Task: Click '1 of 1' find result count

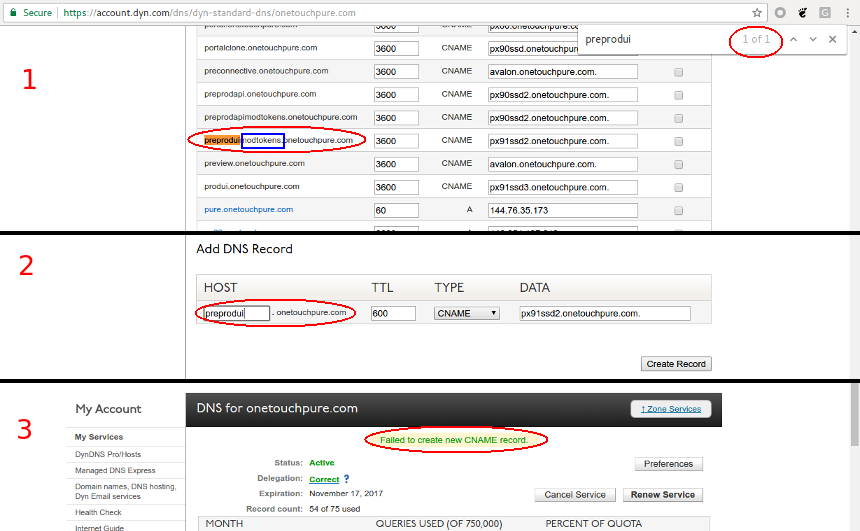Action: (756, 39)
